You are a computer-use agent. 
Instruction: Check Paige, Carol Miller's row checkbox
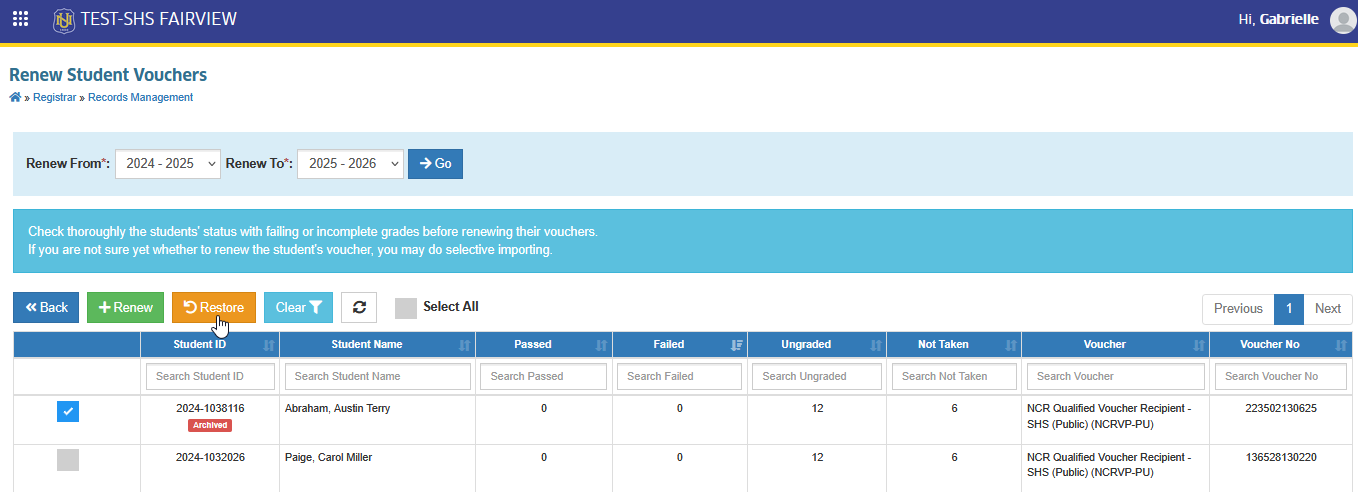coord(68,460)
